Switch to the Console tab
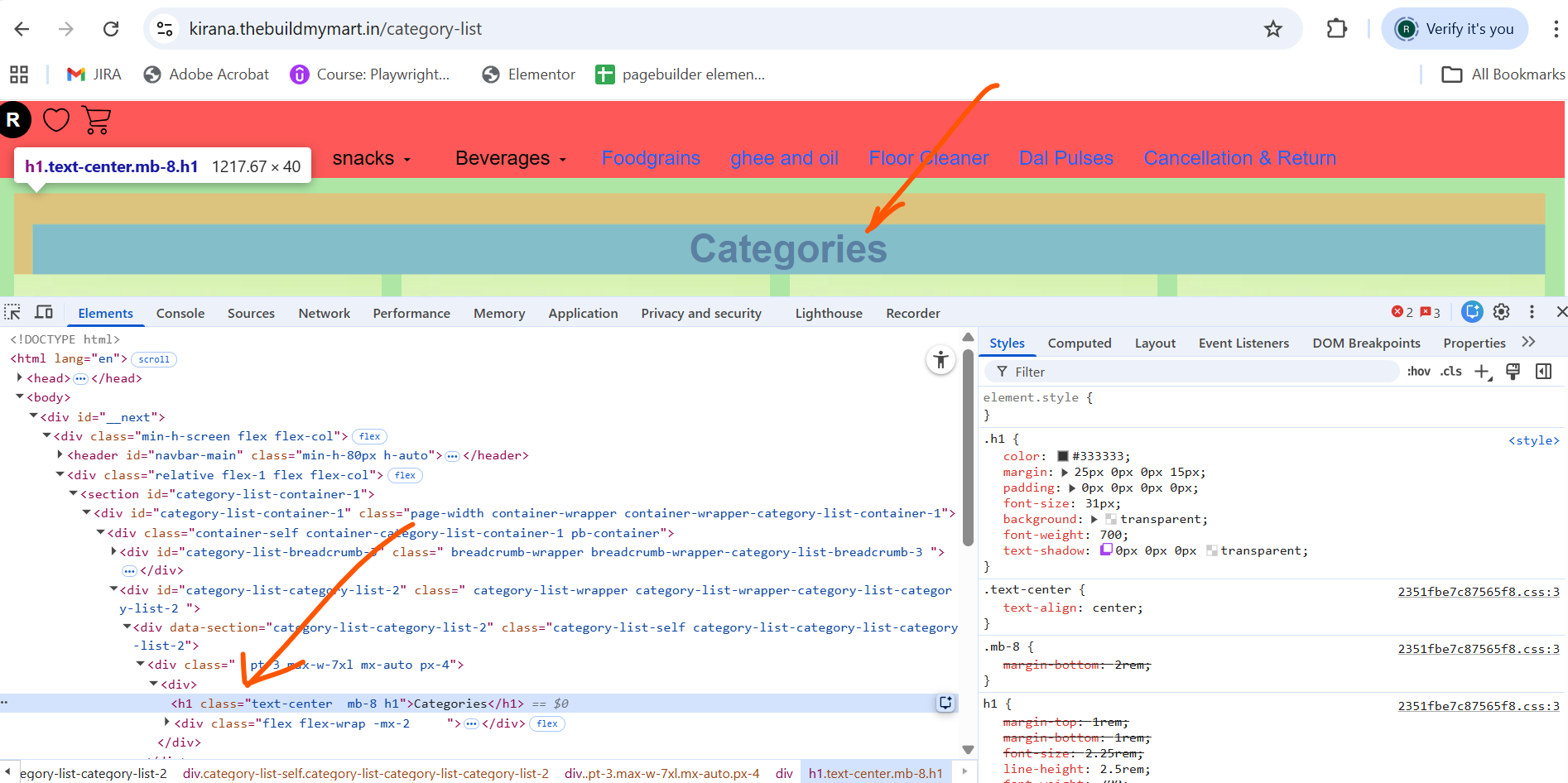Screen dimensions: 1568x783 pyautogui.click(x=180, y=314)
